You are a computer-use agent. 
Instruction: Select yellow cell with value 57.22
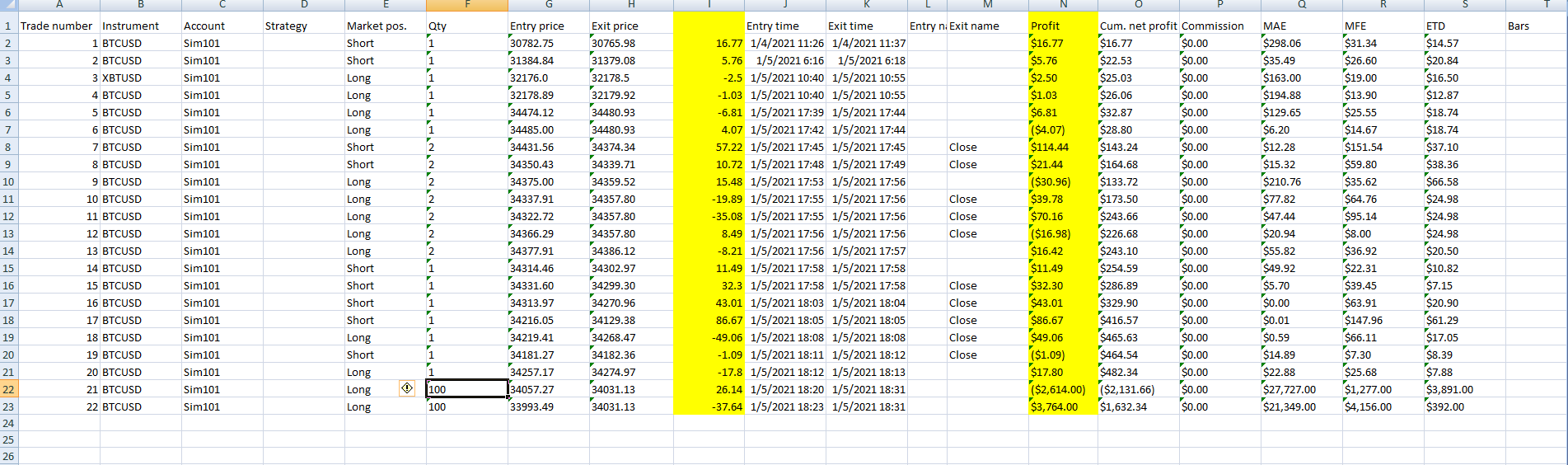(x=709, y=147)
